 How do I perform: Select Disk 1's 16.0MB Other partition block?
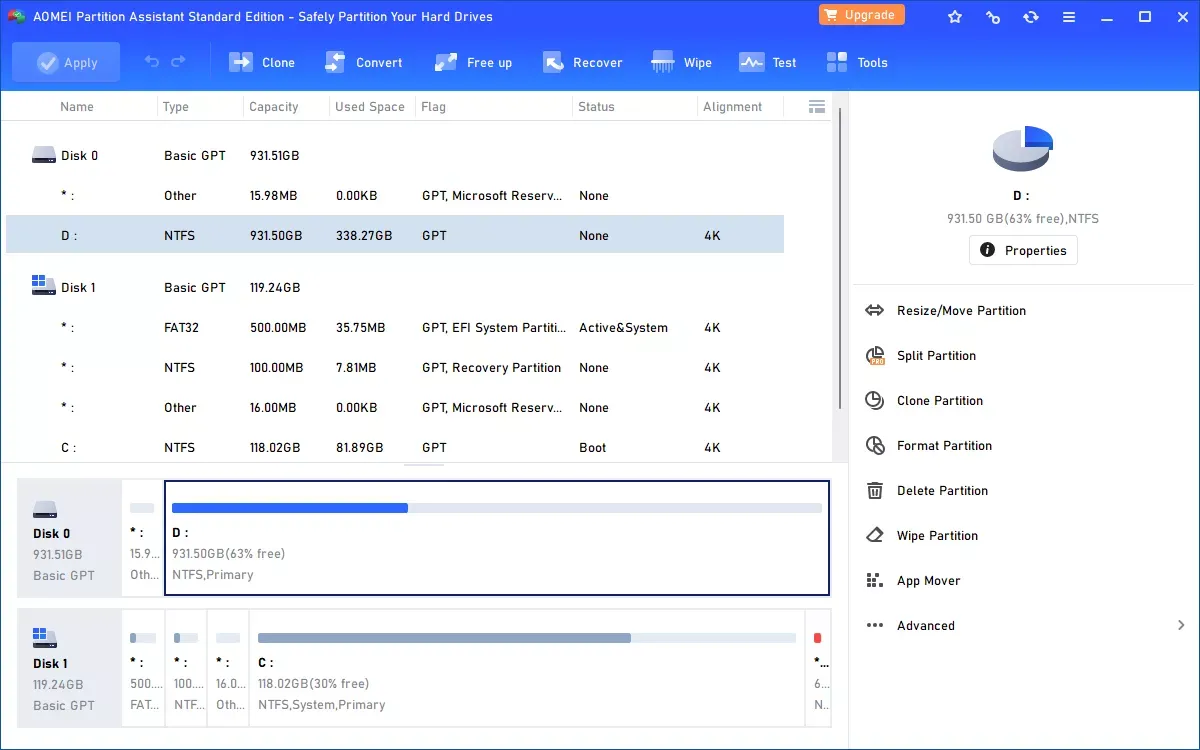pos(228,668)
